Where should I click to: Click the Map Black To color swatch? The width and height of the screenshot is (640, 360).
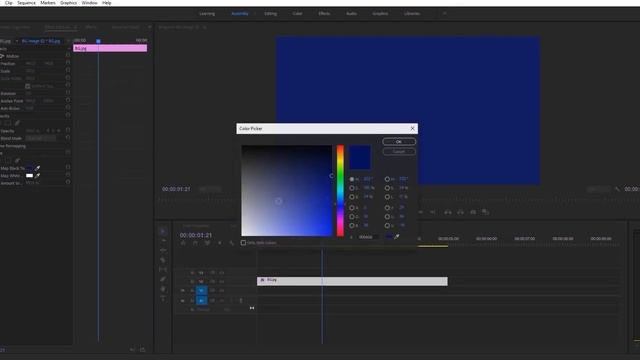pos(29,168)
